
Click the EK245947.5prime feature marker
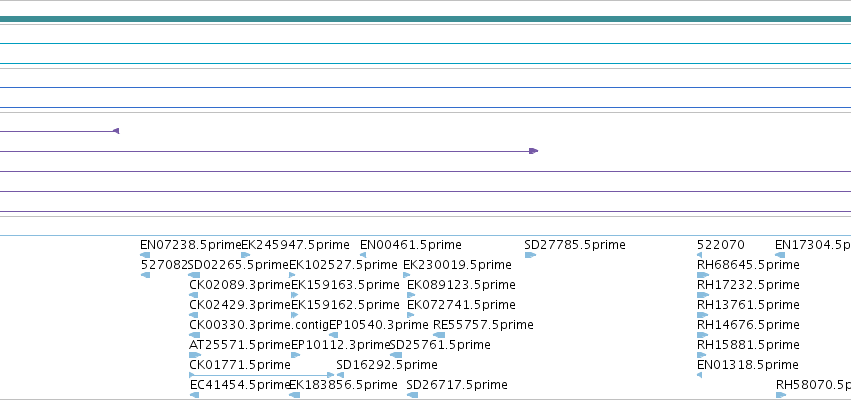(x=246, y=255)
